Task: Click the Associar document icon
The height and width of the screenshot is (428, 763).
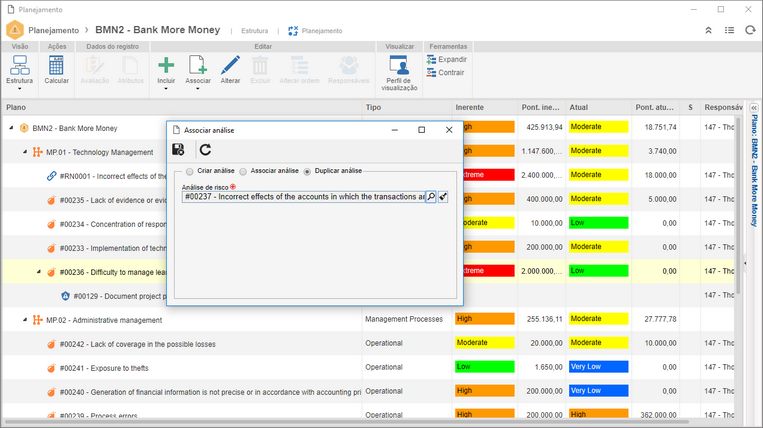Action: [x=198, y=65]
